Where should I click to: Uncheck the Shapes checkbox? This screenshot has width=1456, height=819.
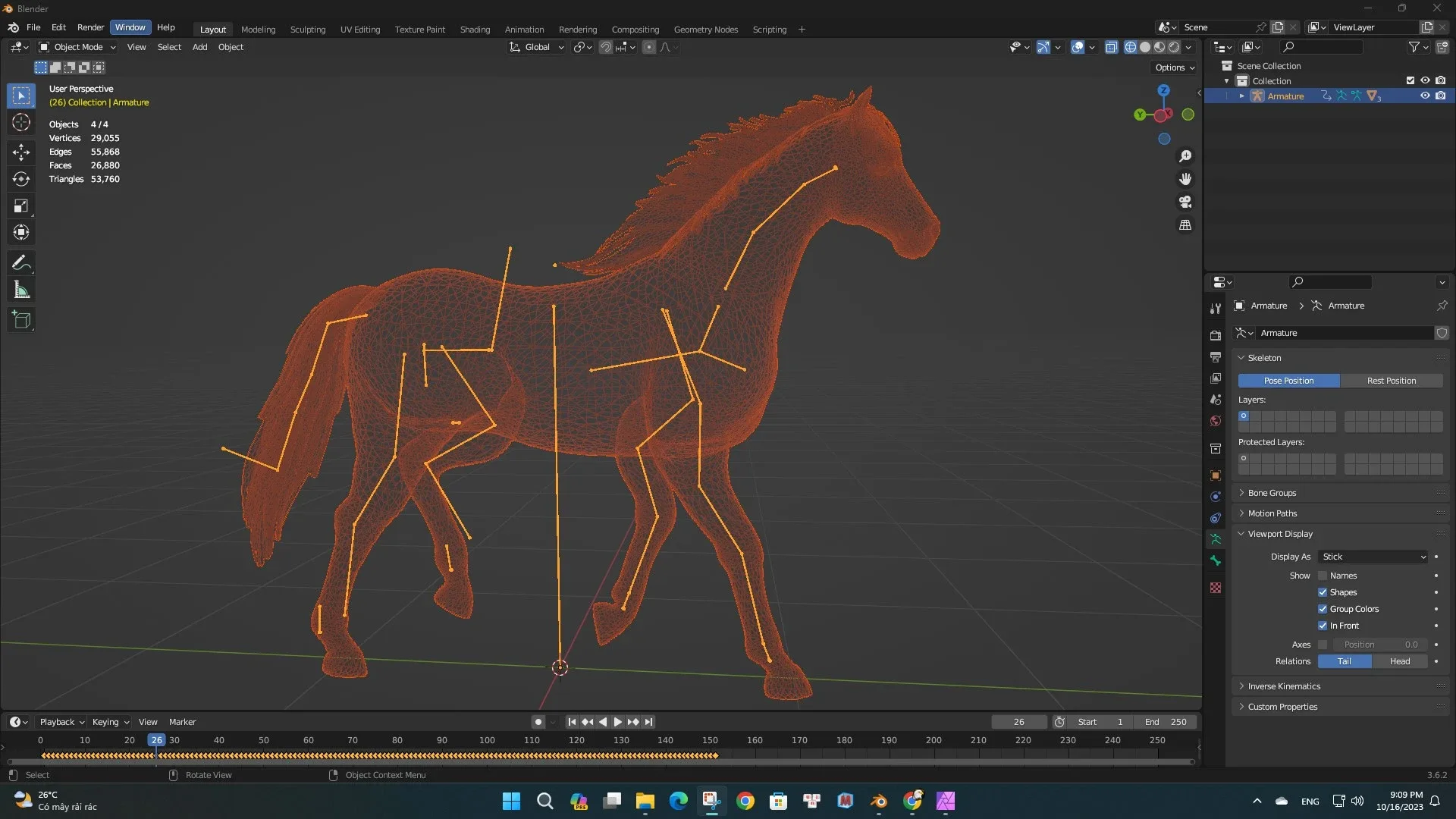pyautogui.click(x=1323, y=592)
